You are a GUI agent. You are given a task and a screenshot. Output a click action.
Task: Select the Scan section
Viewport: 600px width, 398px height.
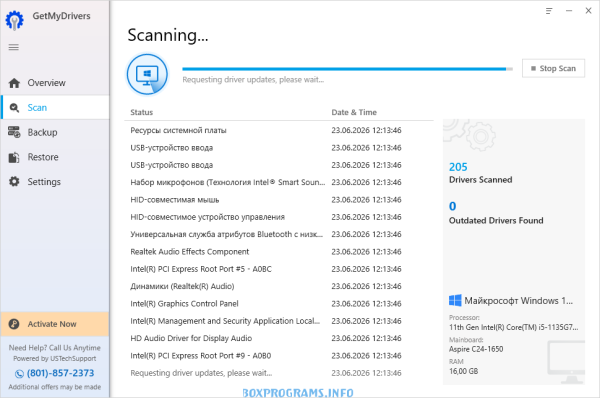point(55,108)
